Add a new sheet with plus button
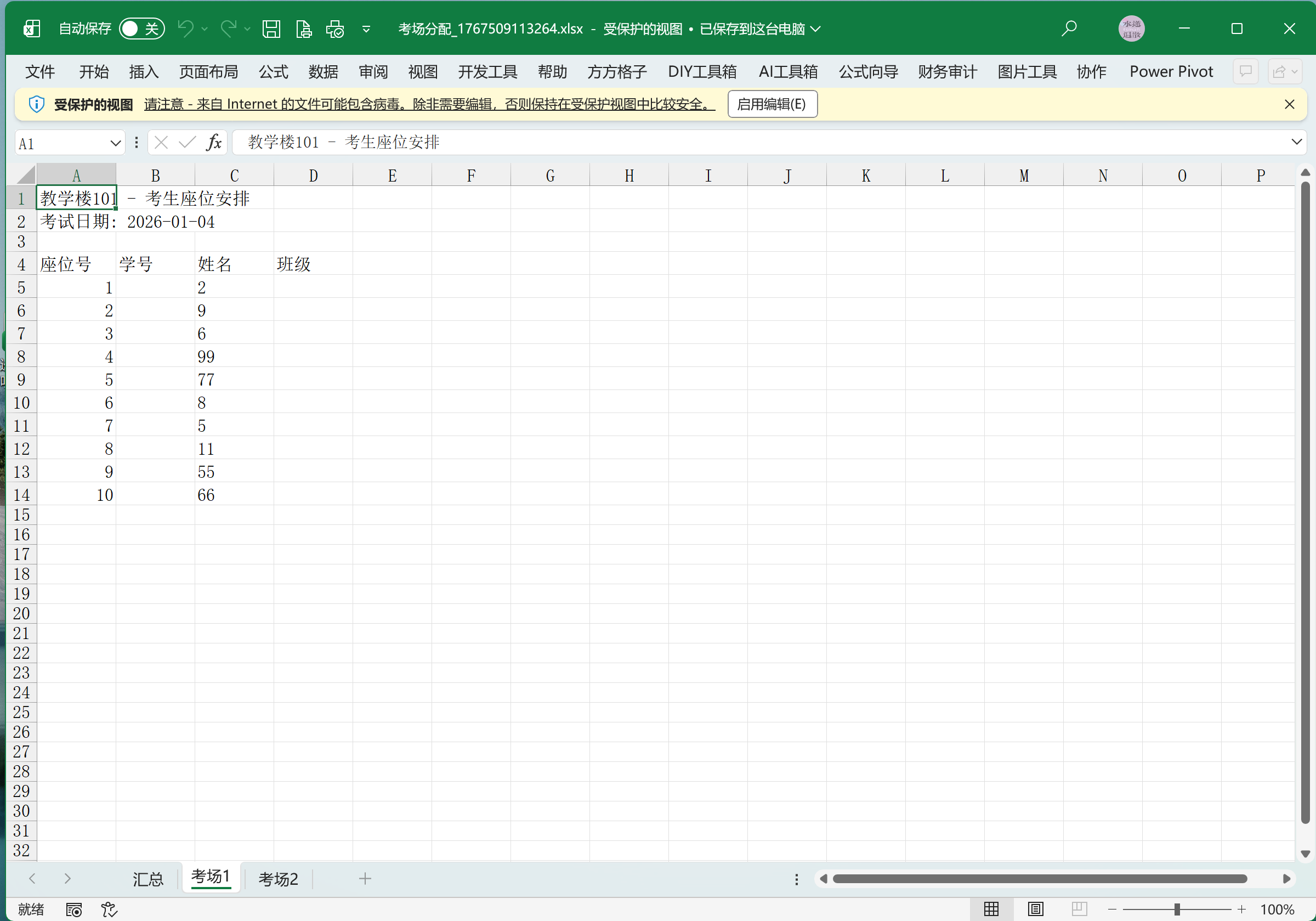 (365, 878)
